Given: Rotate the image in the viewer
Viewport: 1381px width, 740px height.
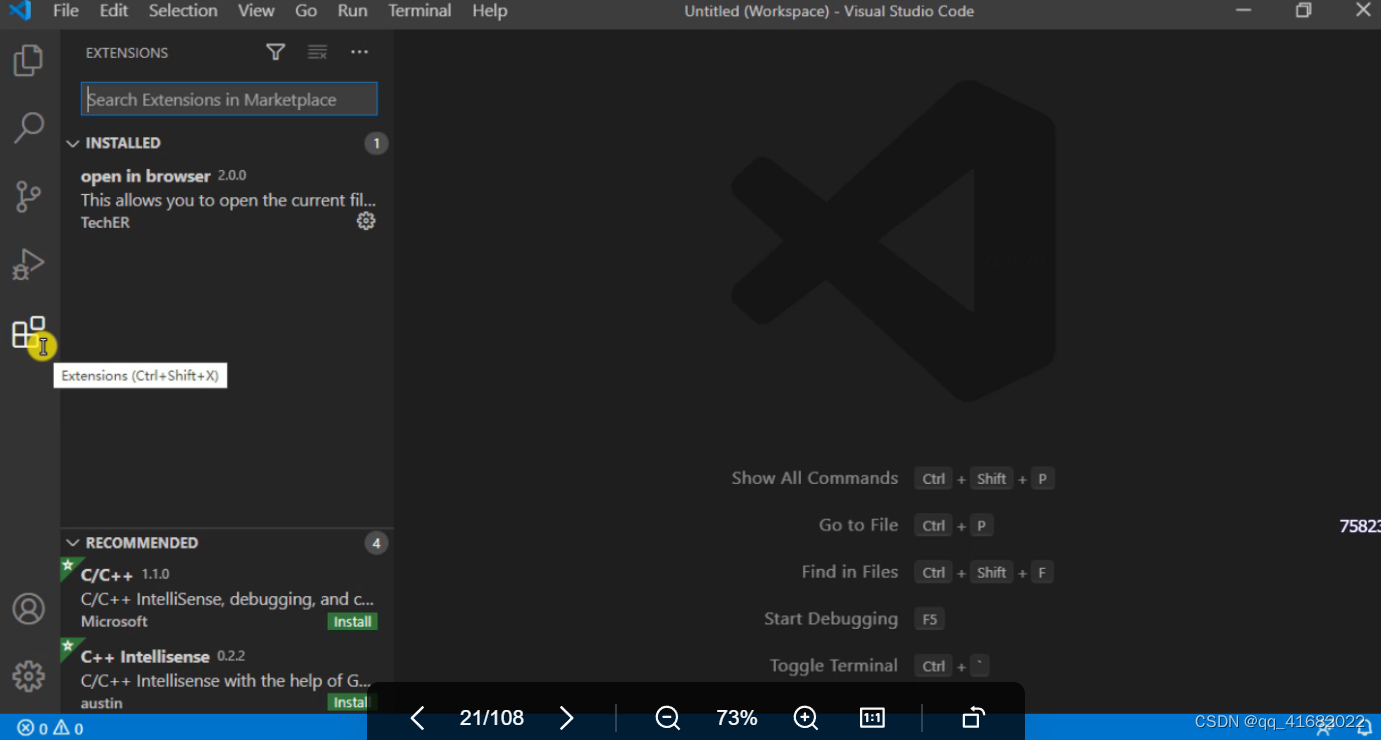Looking at the screenshot, I should click(973, 718).
